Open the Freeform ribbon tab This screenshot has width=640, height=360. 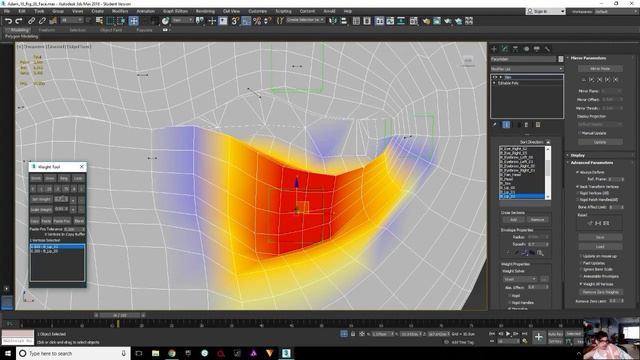[47, 30]
